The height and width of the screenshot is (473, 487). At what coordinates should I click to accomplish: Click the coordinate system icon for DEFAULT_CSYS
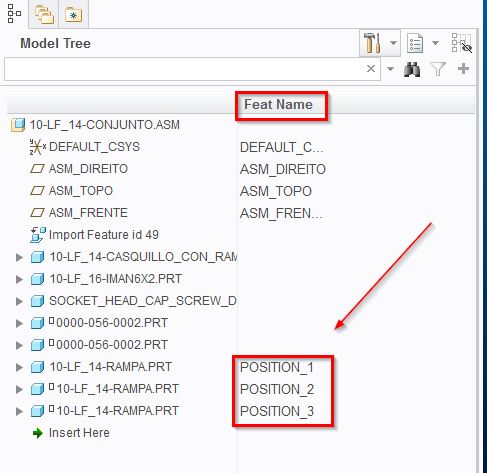pos(37,147)
